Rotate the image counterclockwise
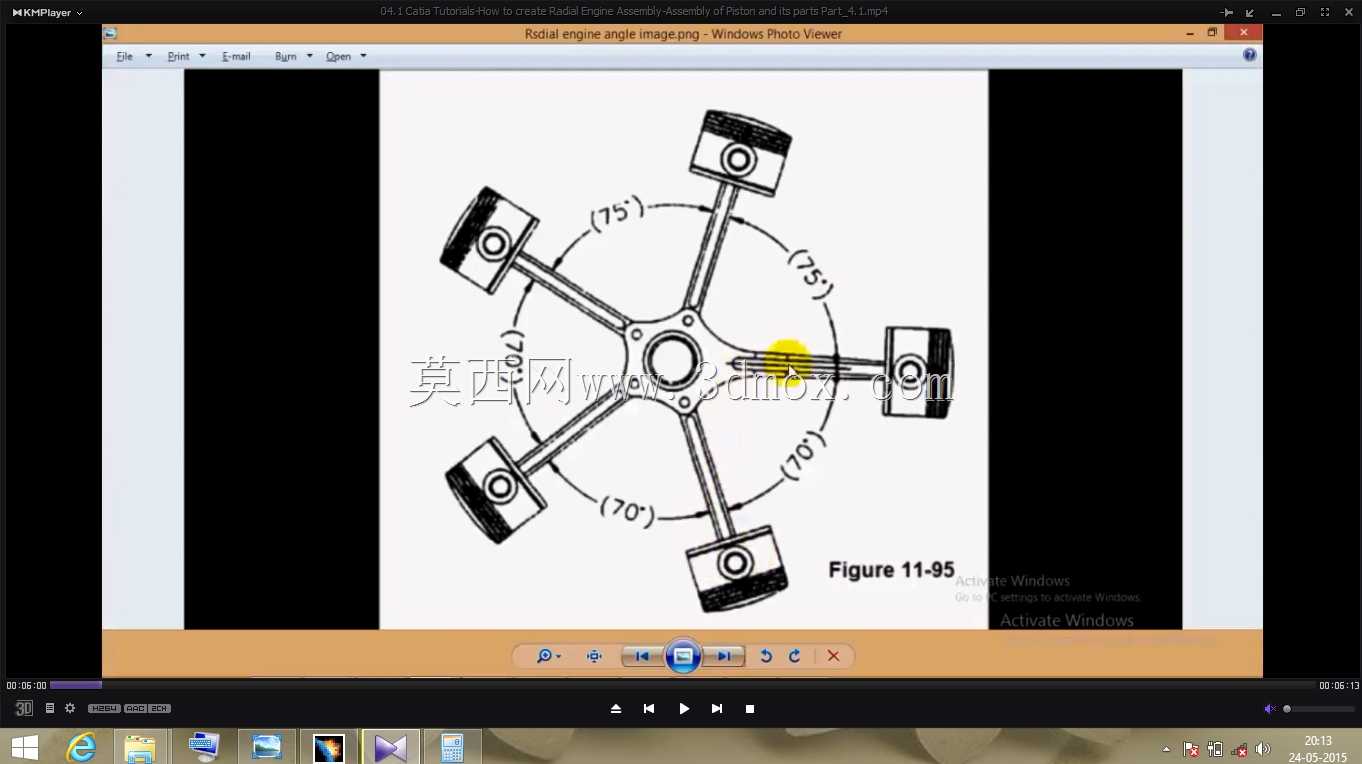 coord(766,656)
